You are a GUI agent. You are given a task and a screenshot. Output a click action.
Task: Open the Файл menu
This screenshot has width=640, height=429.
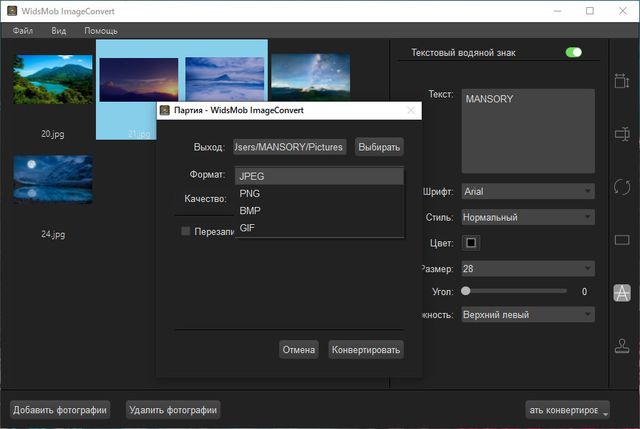(x=23, y=31)
